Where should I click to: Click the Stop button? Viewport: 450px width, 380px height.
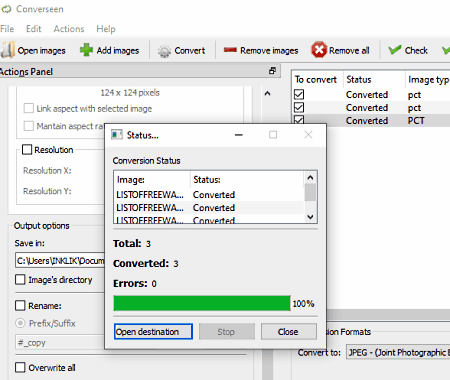click(227, 332)
